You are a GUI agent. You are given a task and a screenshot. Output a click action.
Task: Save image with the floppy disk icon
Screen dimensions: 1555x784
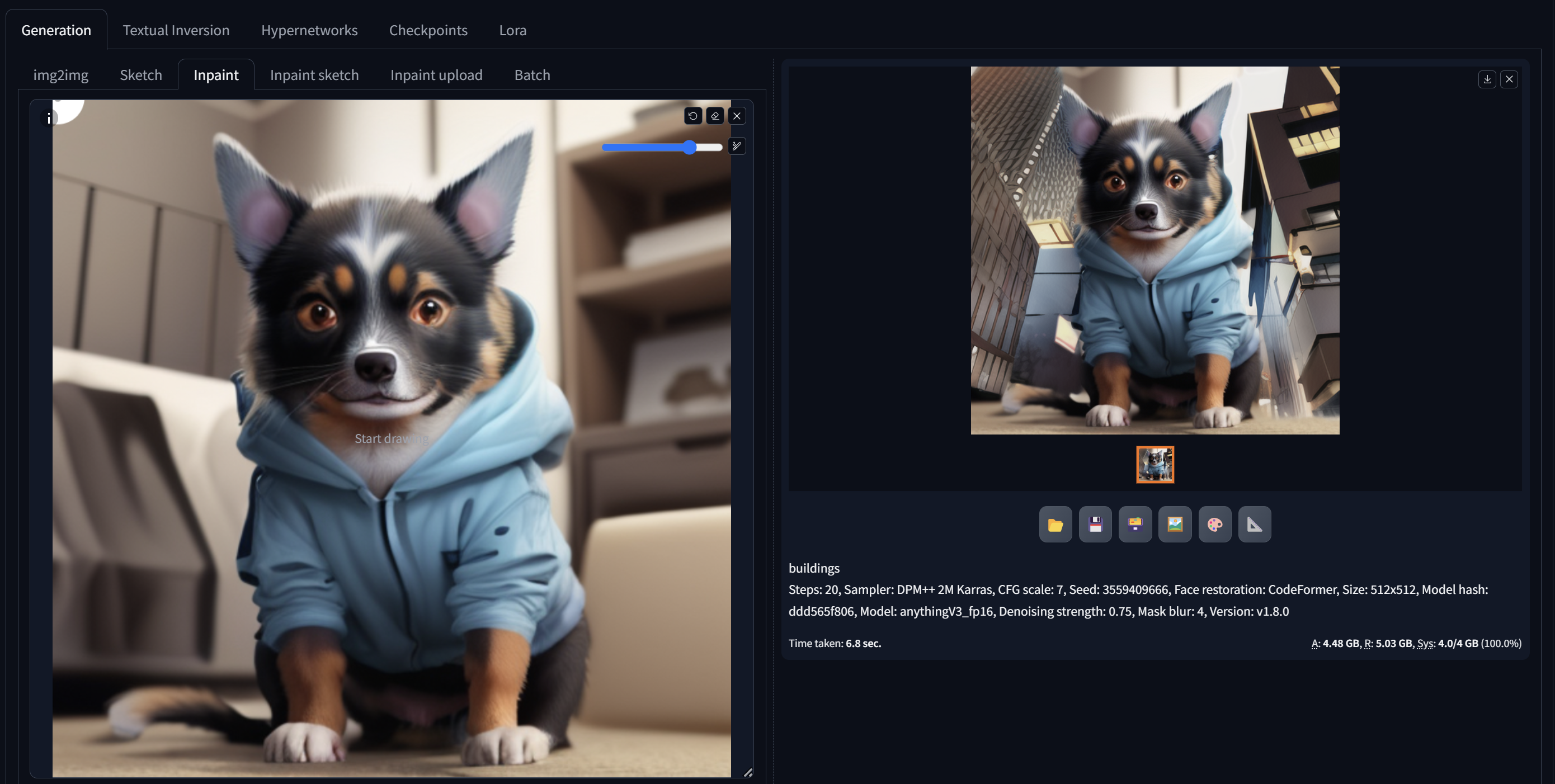coord(1095,525)
